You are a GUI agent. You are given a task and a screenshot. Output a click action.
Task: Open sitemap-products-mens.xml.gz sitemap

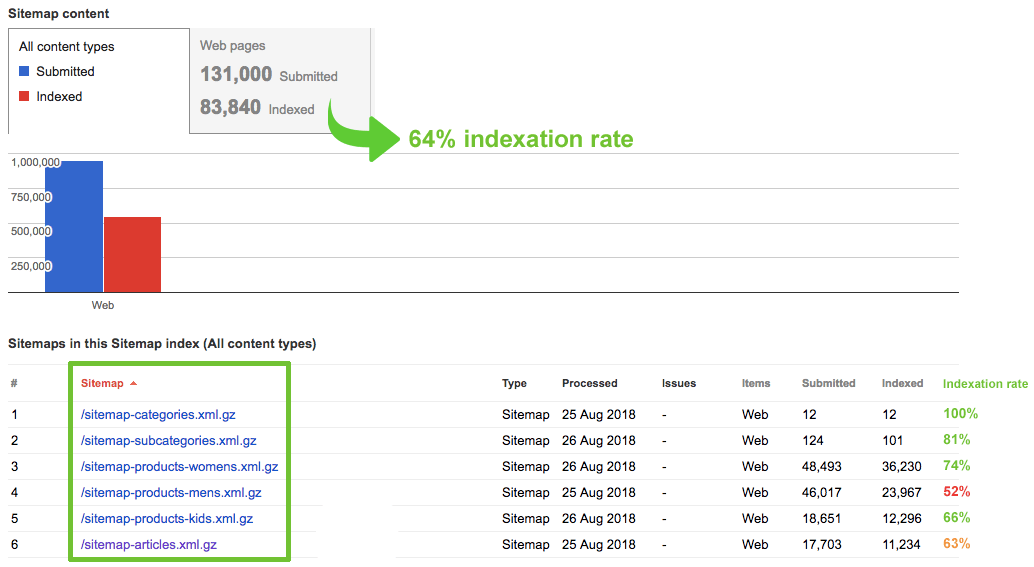(x=171, y=492)
